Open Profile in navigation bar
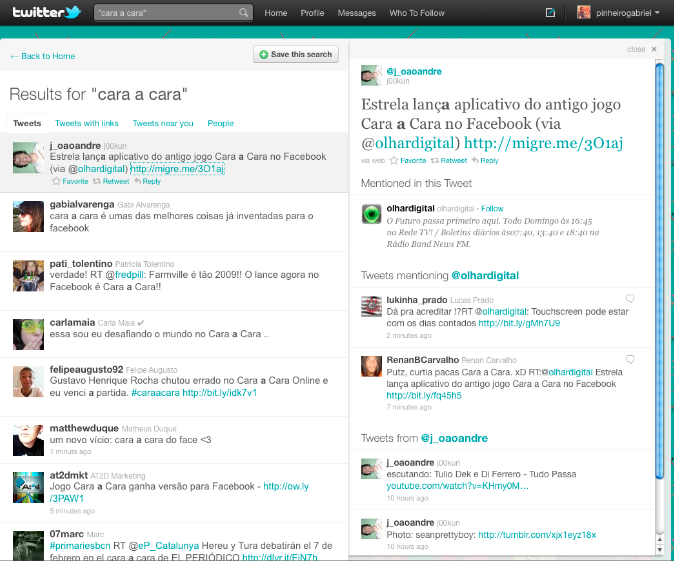Image resolution: width=674 pixels, height=561 pixels. coord(312,13)
